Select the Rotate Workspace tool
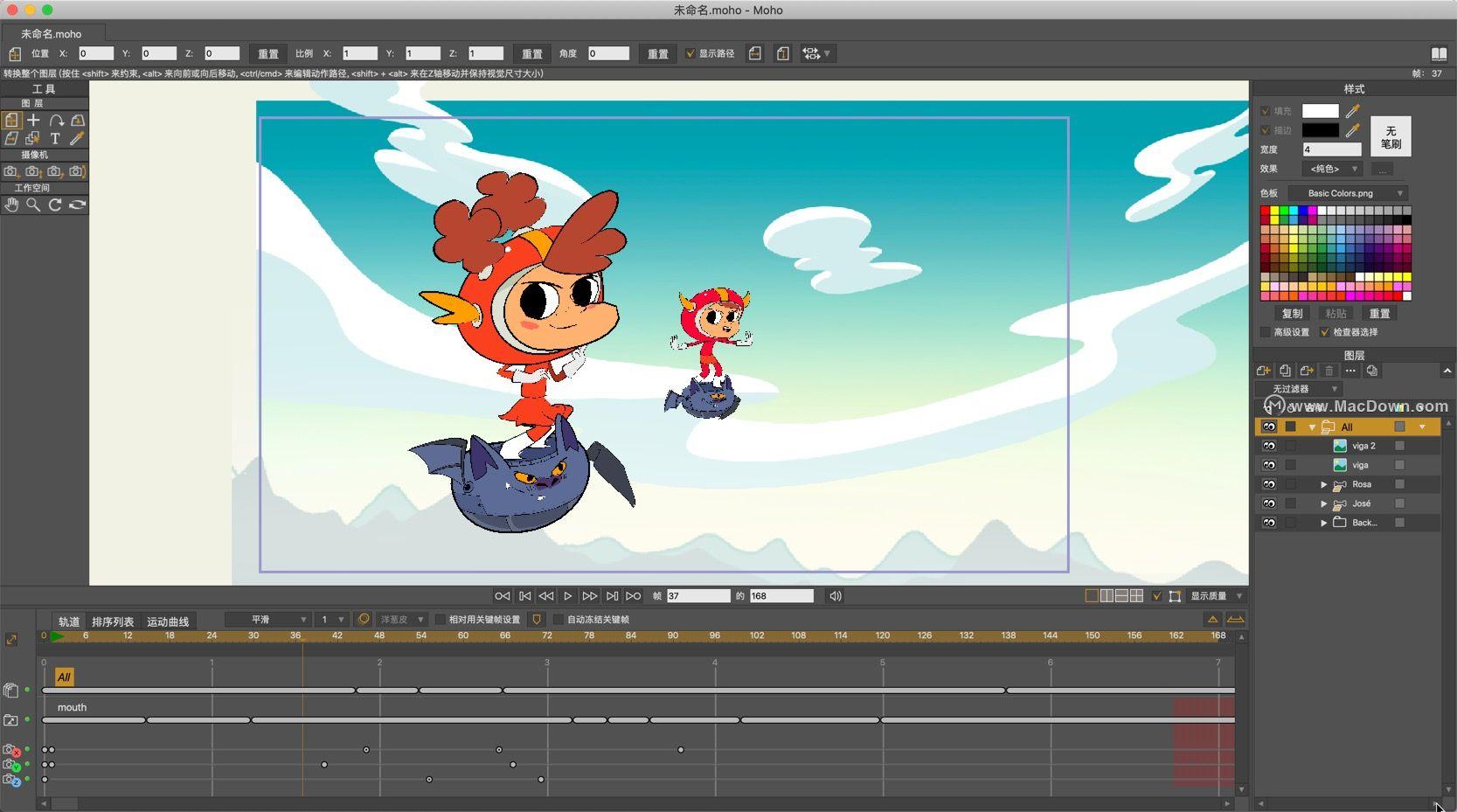Image resolution: width=1457 pixels, height=812 pixels. pyautogui.click(x=55, y=205)
